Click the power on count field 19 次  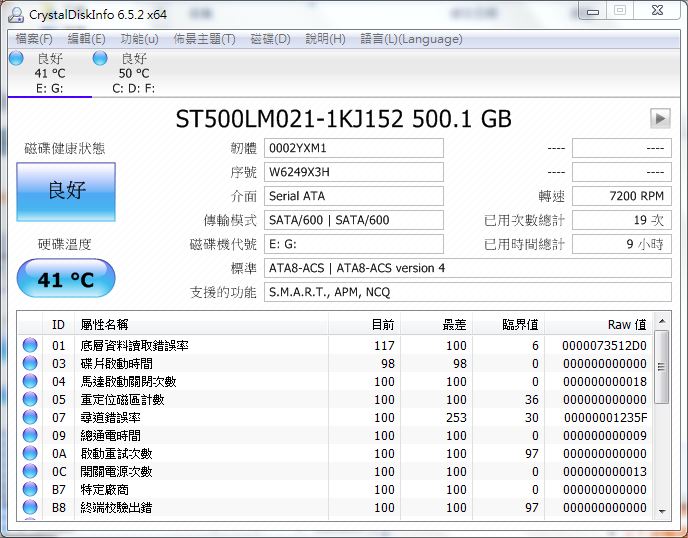point(622,220)
